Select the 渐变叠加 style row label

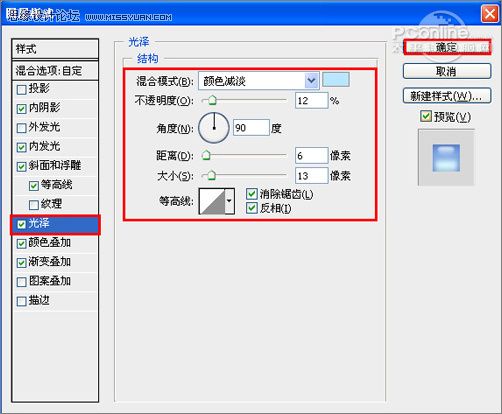[x=50, y=262]
